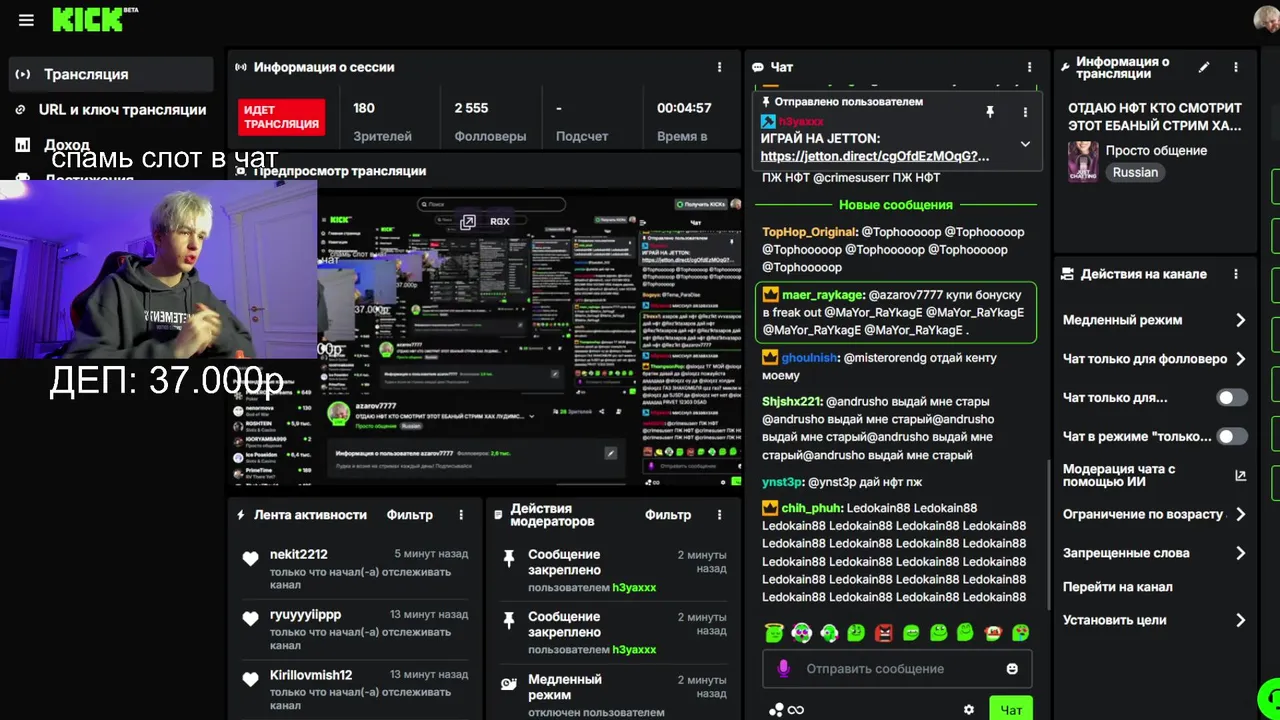Click Модерация чата с помощью ИИ

(1119, 475)
